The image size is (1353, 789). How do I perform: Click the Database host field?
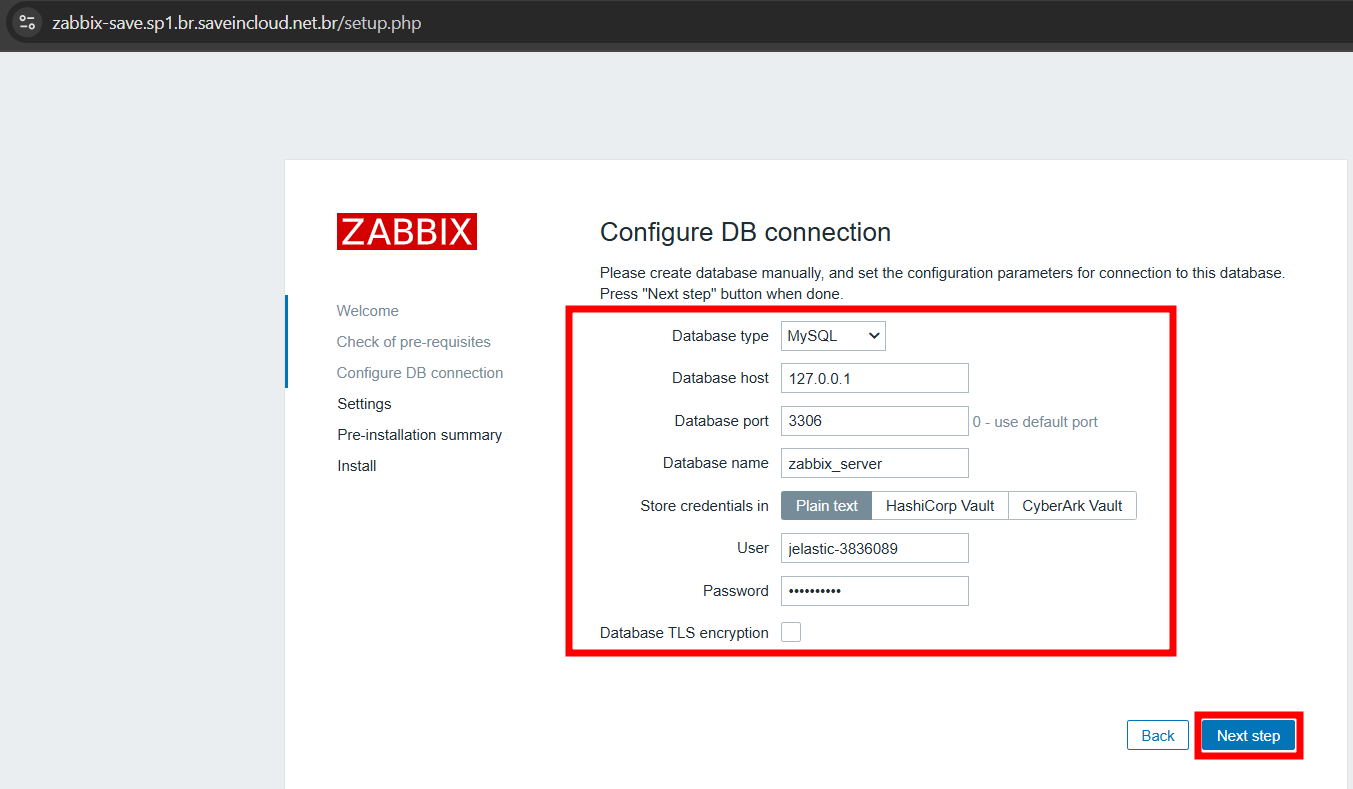[875, 378]
